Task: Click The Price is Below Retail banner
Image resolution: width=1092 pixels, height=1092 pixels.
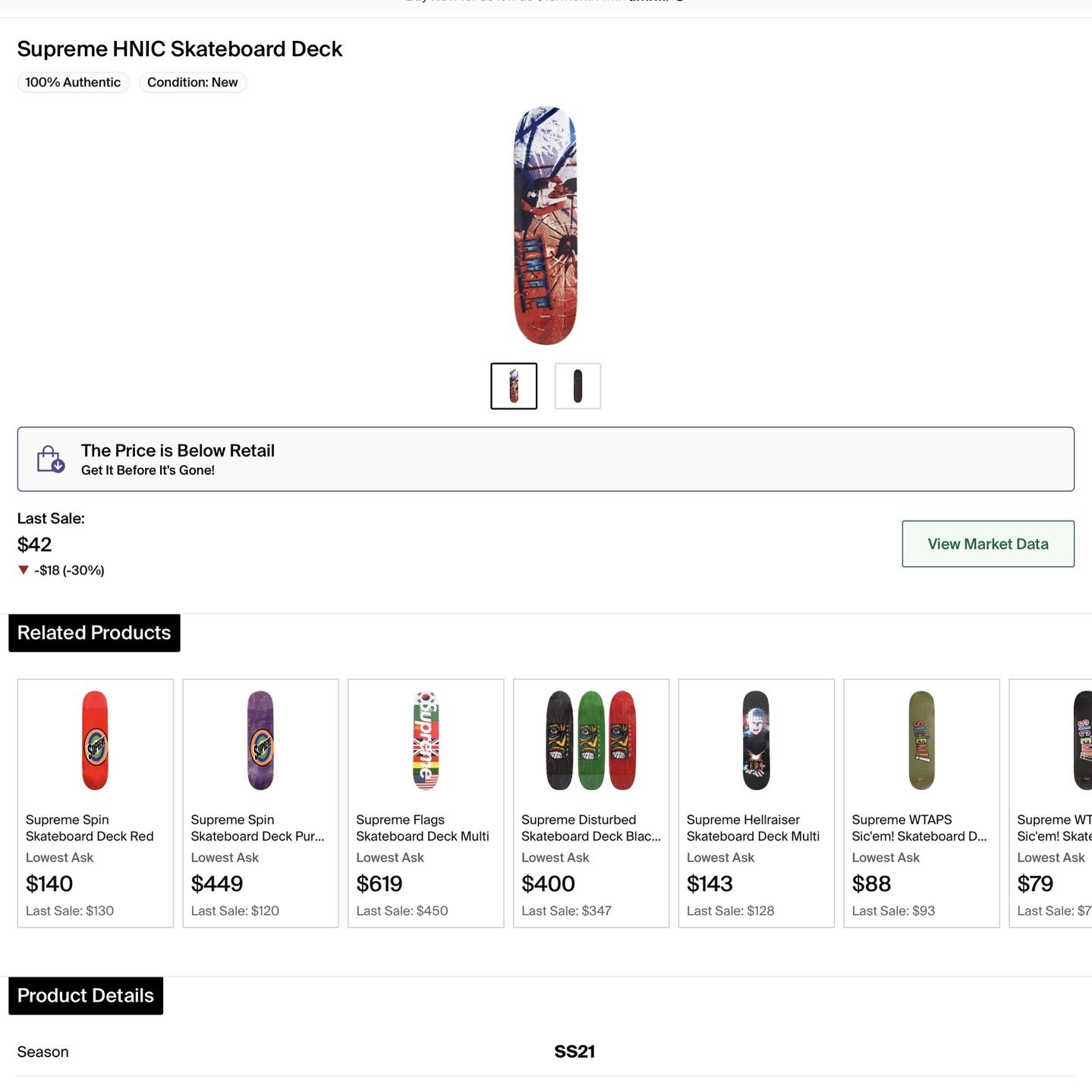Action: 546,459
